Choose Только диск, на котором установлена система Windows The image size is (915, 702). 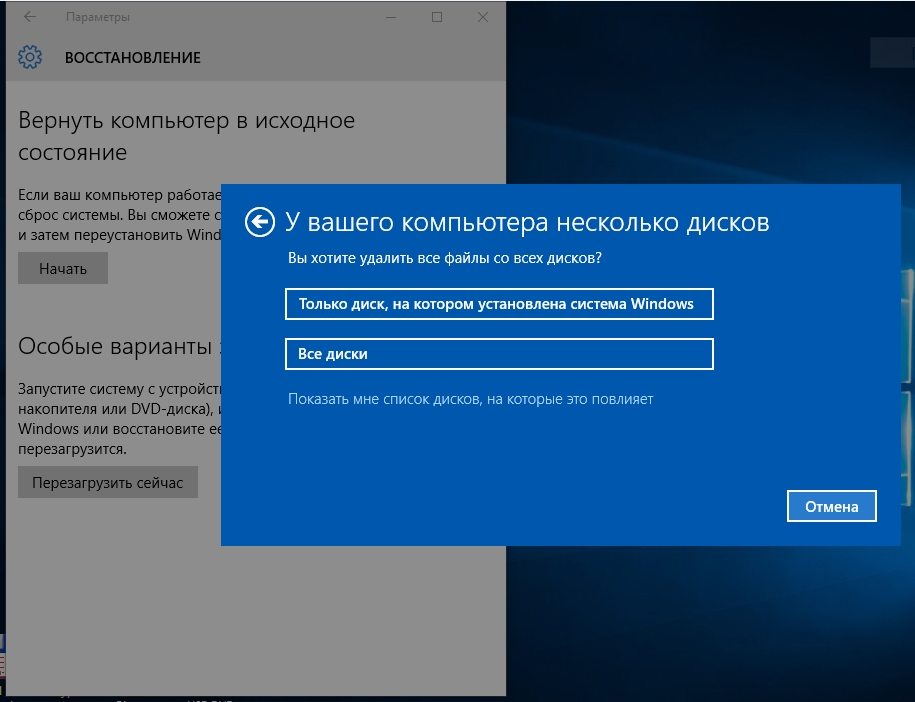pos(499,304)
